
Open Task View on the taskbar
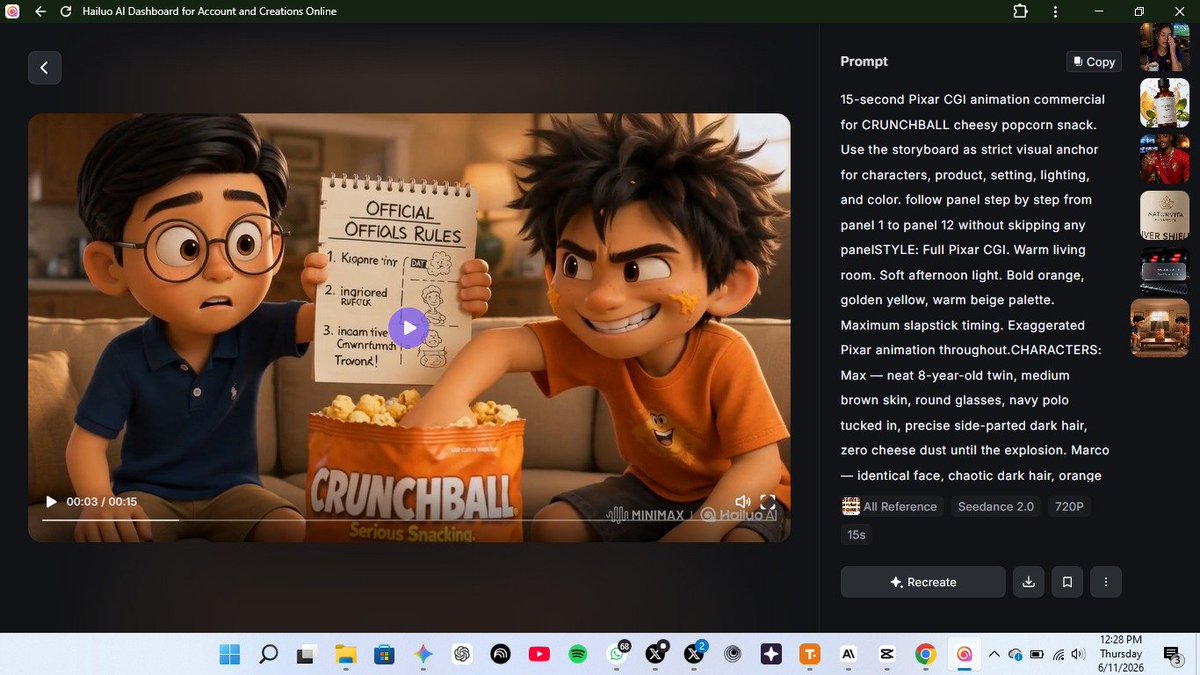306,654
